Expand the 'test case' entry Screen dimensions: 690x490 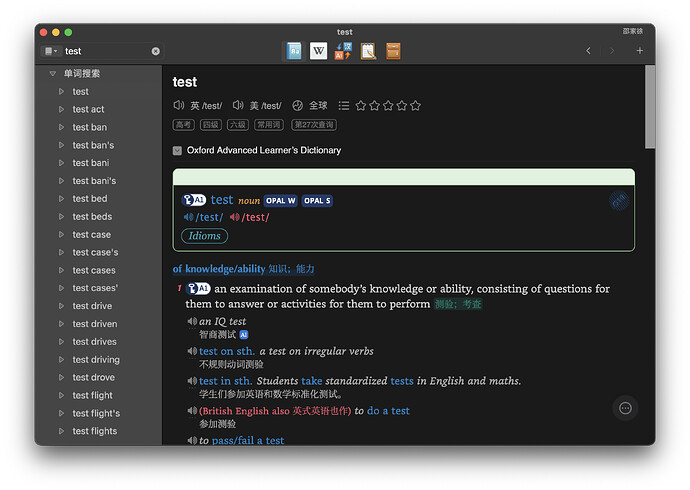click(x=62, y=234)
